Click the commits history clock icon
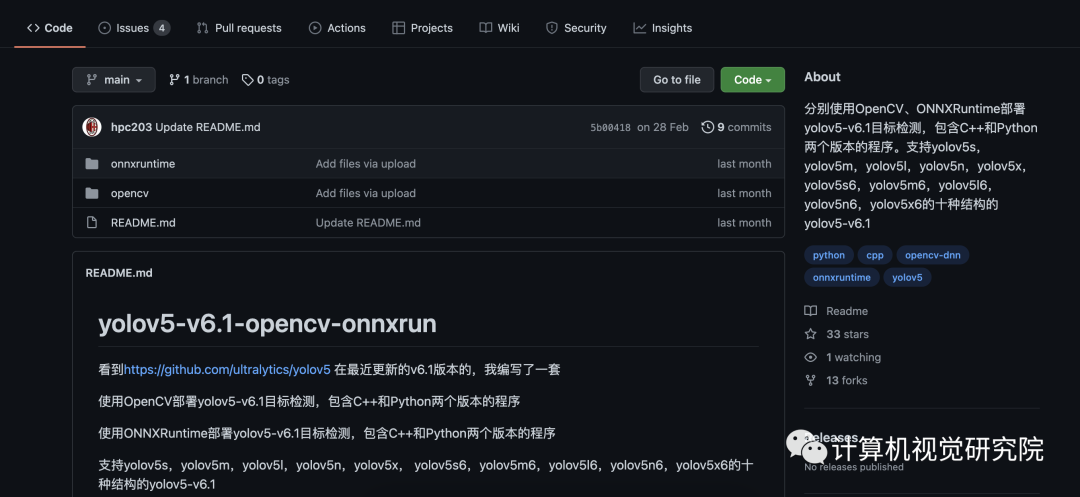 pyautogui.click(x=707, y=127)
